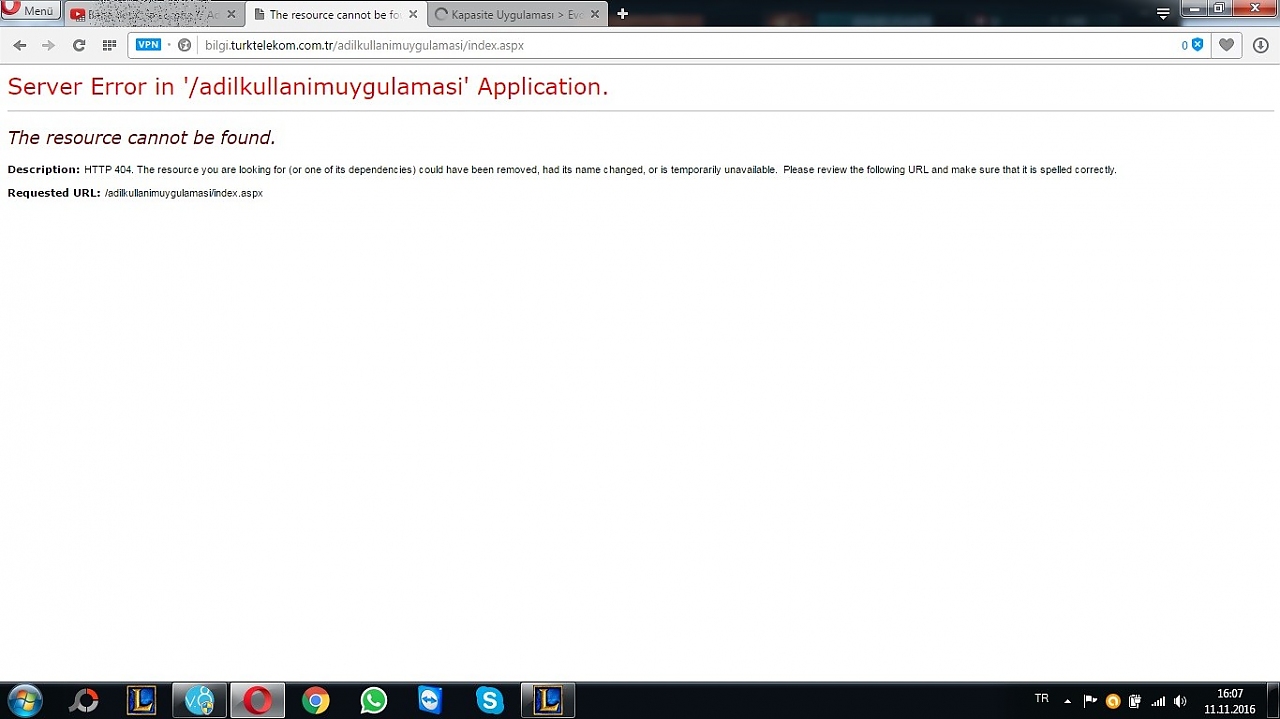Open the blue shield app in taskbar
Screen dimensions: 1280x719
click(x=200, y=701)
